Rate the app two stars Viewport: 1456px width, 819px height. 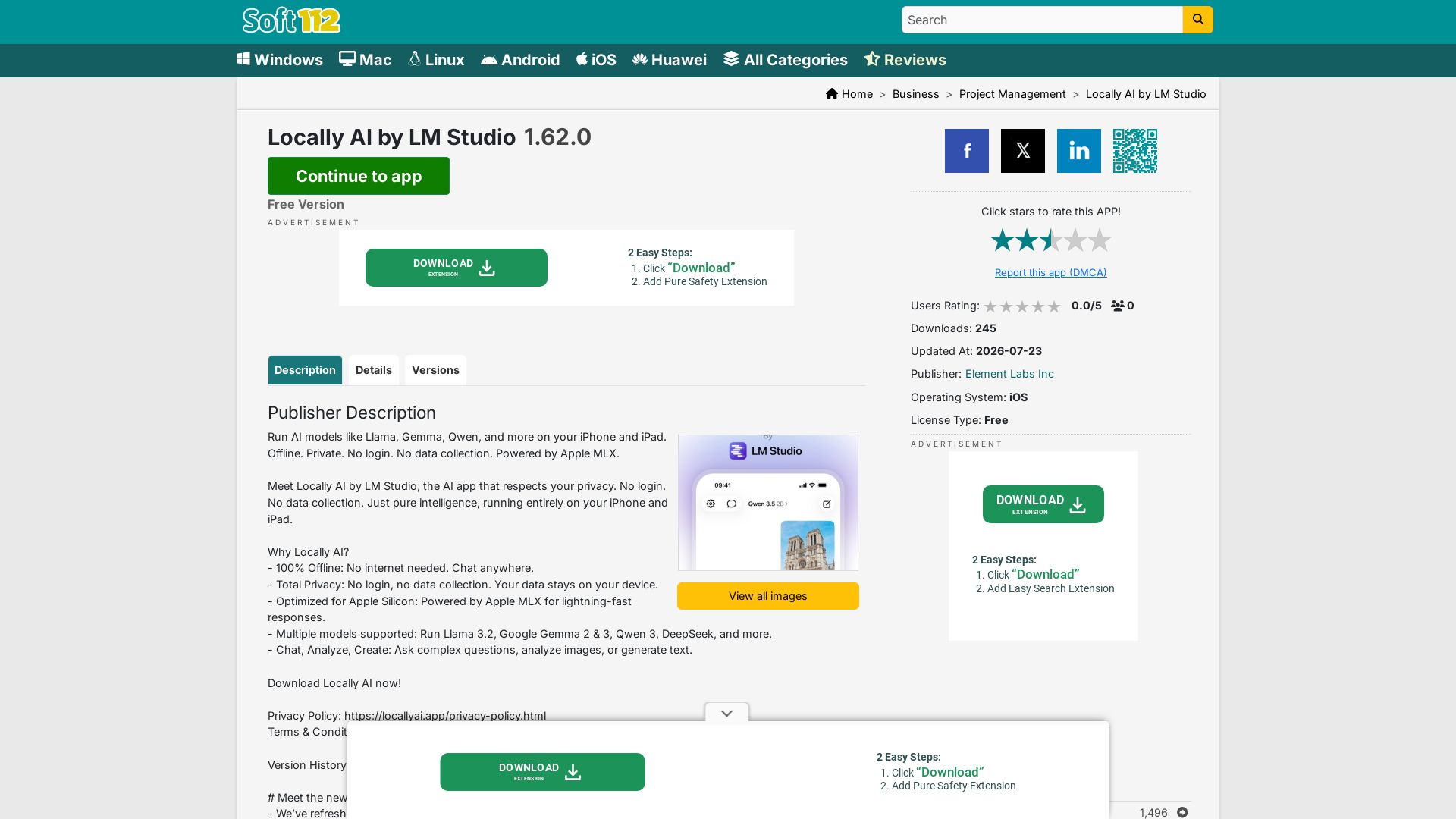pos(1027,240)
